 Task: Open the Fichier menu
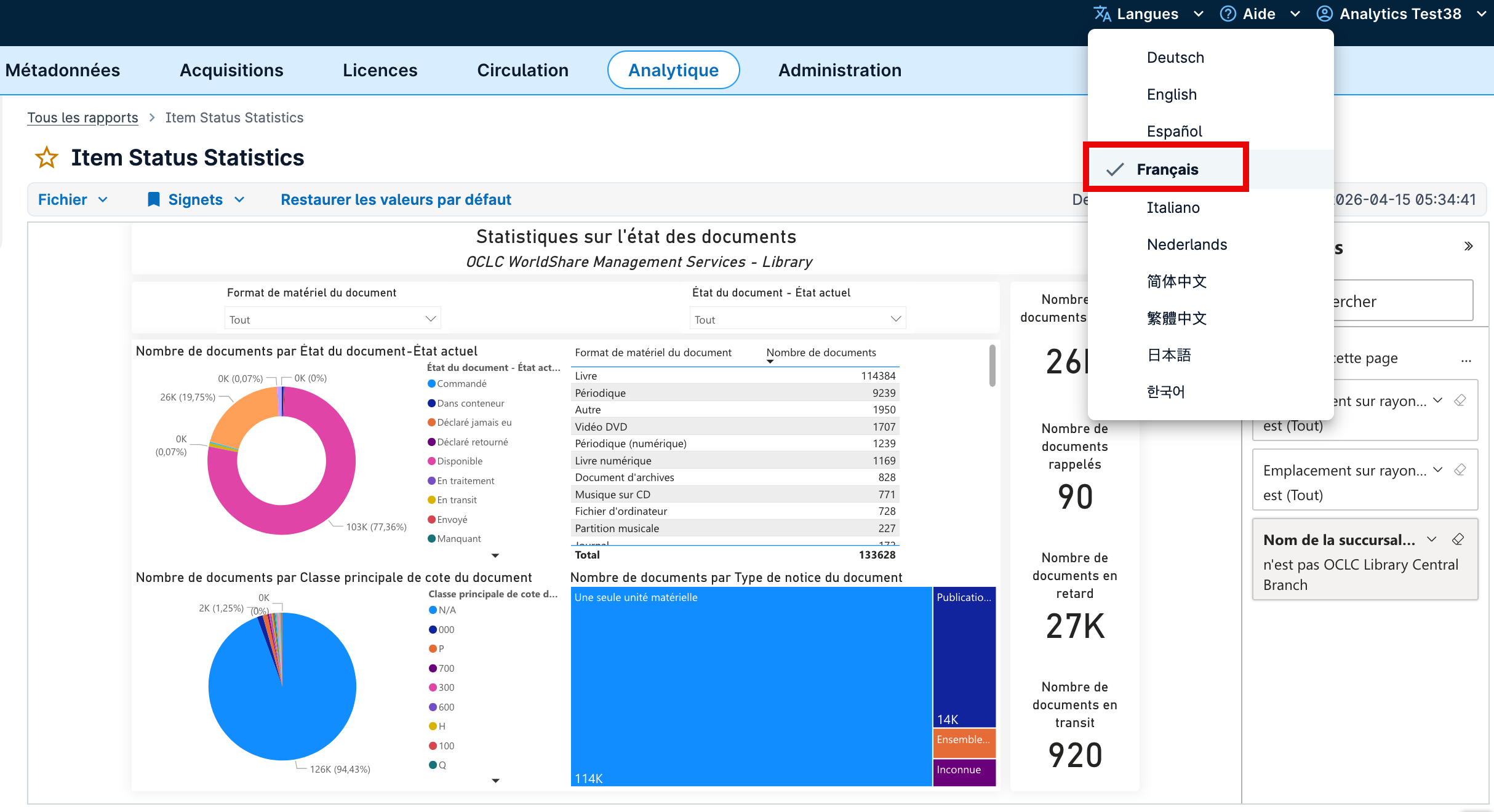point(73,199)
